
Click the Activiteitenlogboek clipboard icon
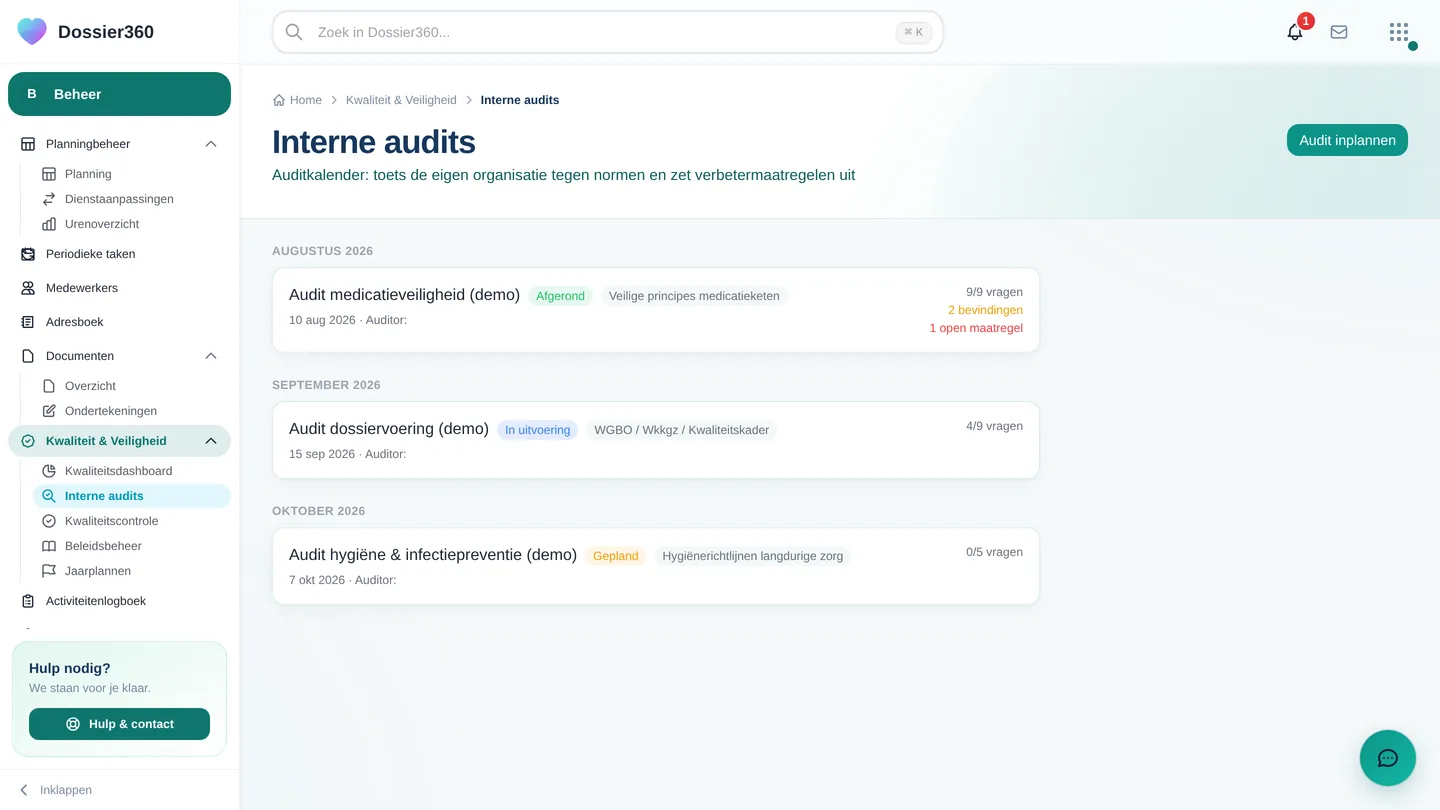pyautogui.click(x=28, y=601)
